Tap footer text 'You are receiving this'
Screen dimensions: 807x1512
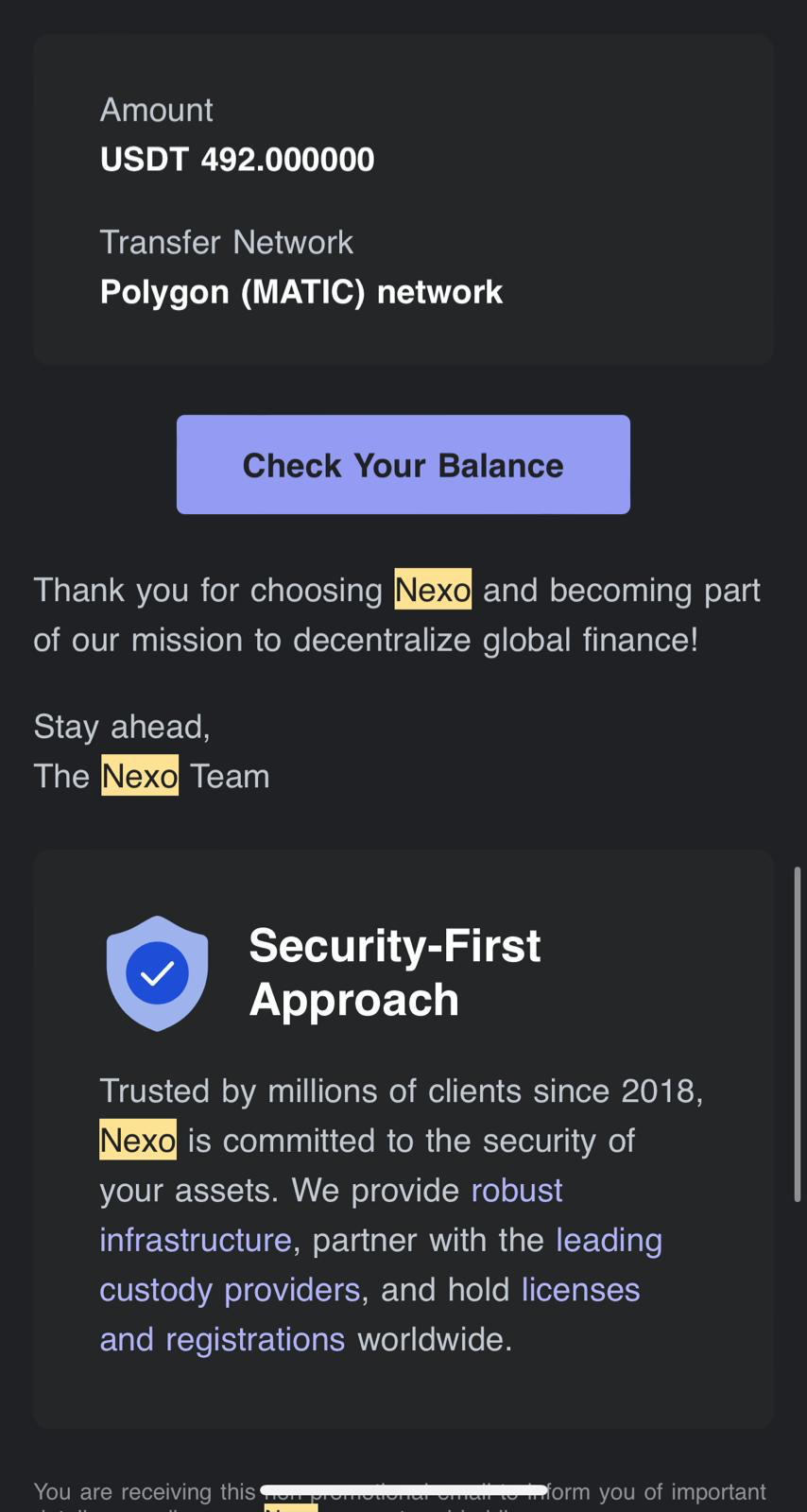pos(144,1492)
